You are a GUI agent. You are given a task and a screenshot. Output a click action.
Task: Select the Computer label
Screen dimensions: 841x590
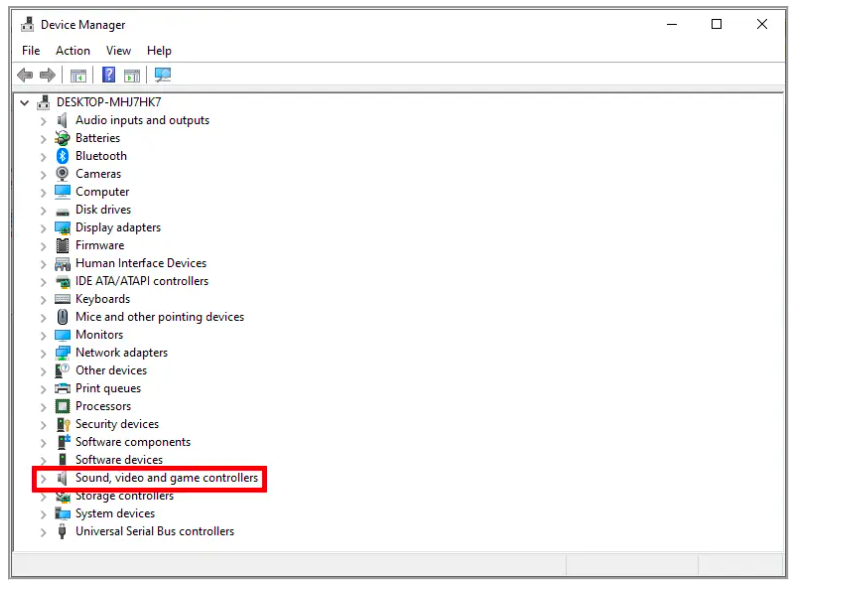(x=102, y=191)
